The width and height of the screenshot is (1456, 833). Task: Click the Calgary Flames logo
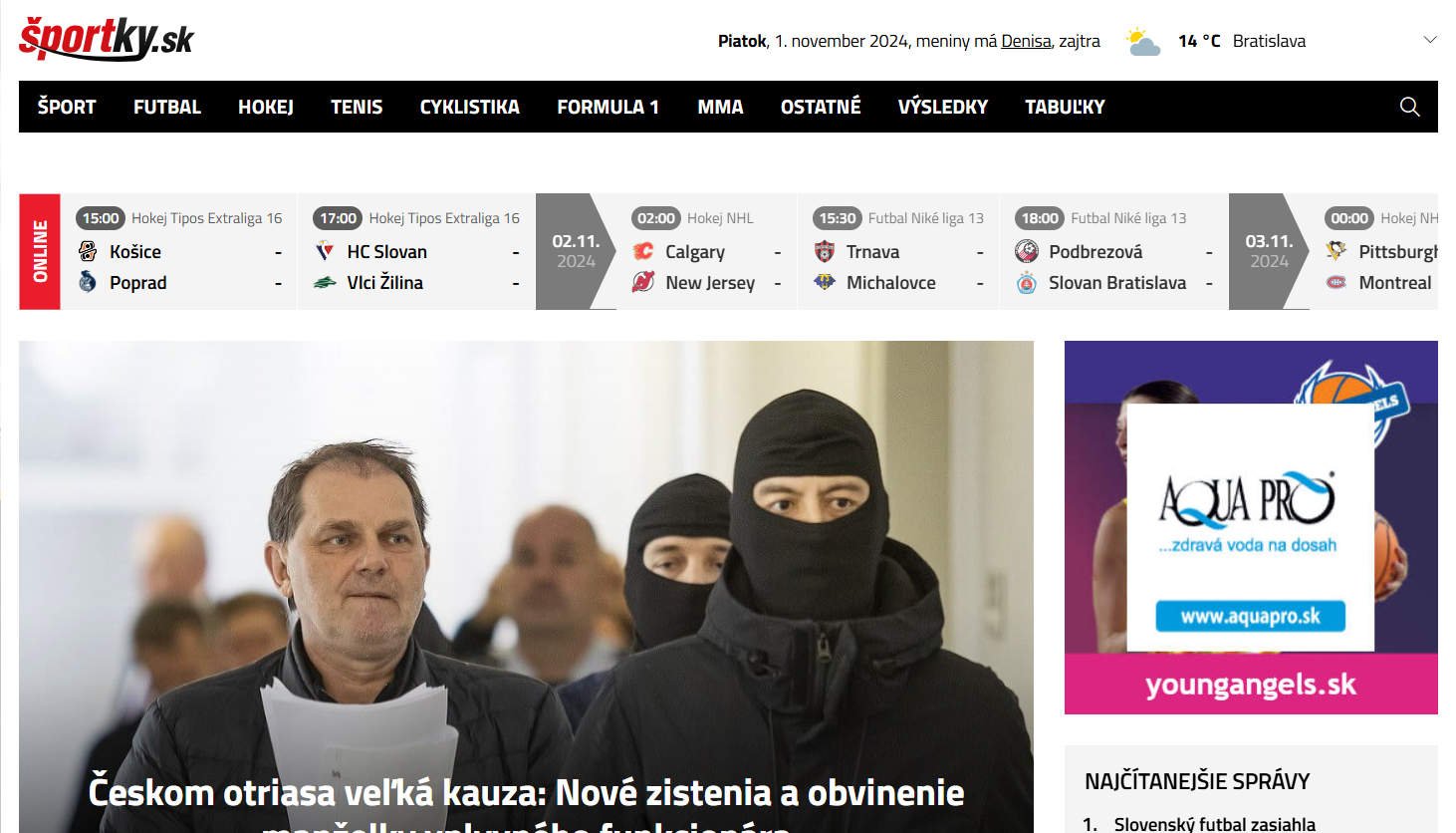(643, 252)
